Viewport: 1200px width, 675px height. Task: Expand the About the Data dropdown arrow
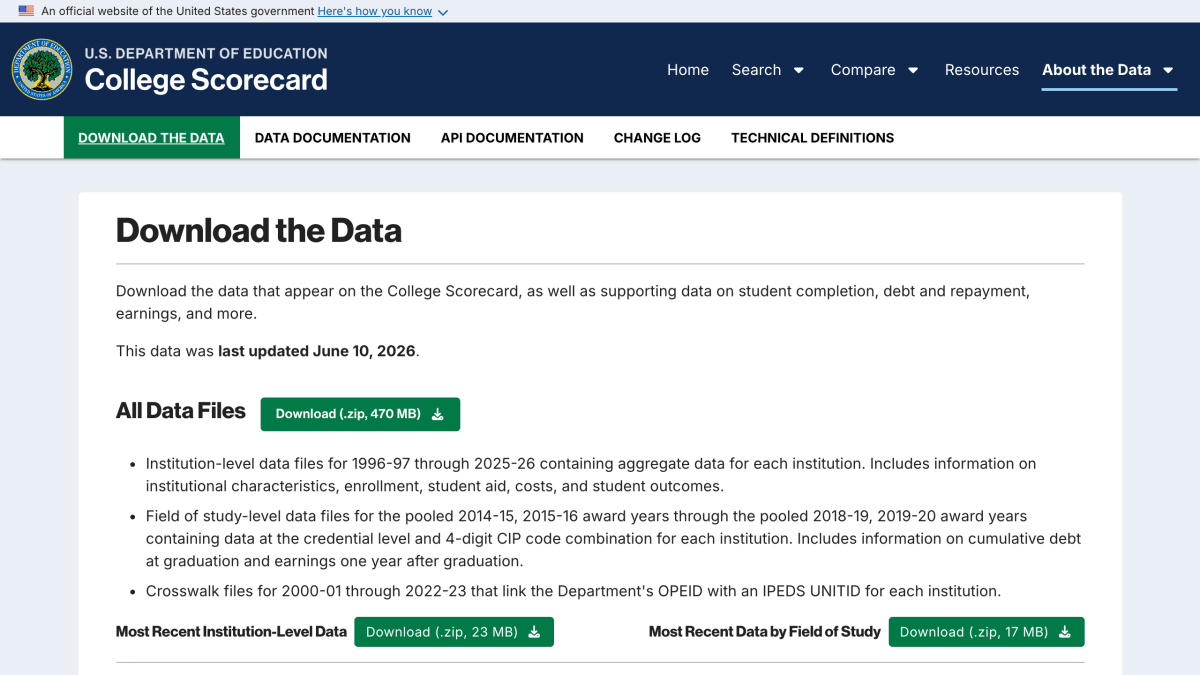pos(1169,70)
